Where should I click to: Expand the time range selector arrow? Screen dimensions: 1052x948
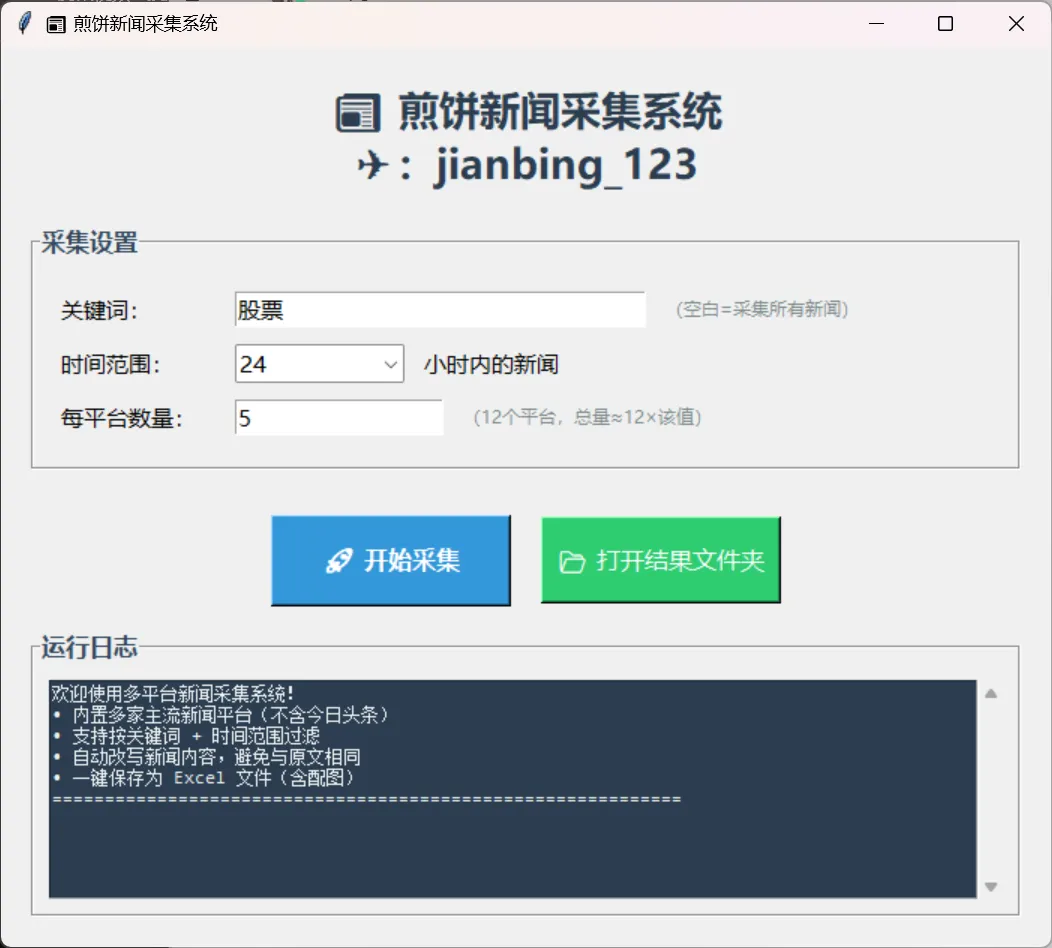click(x=393, y=364)
